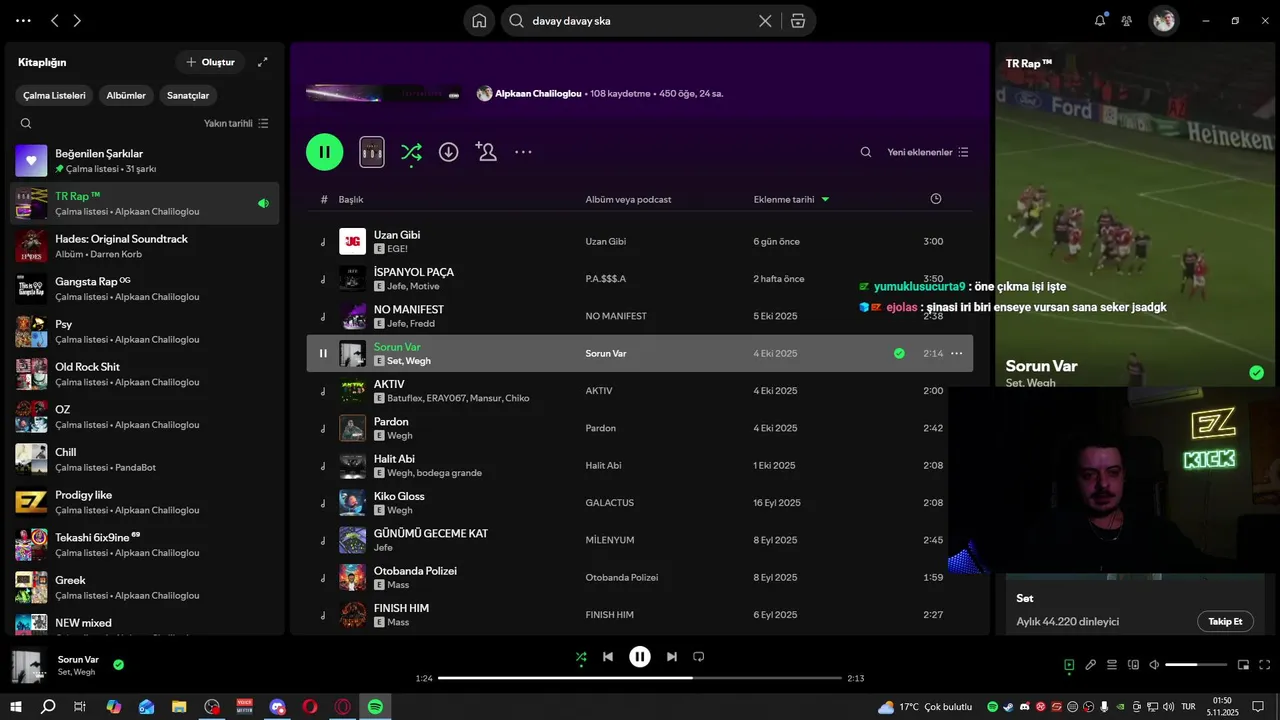This screenshot has width=1280, height=720.
Task: Invite collaborators to the playlist
Action: pos(486,152)
